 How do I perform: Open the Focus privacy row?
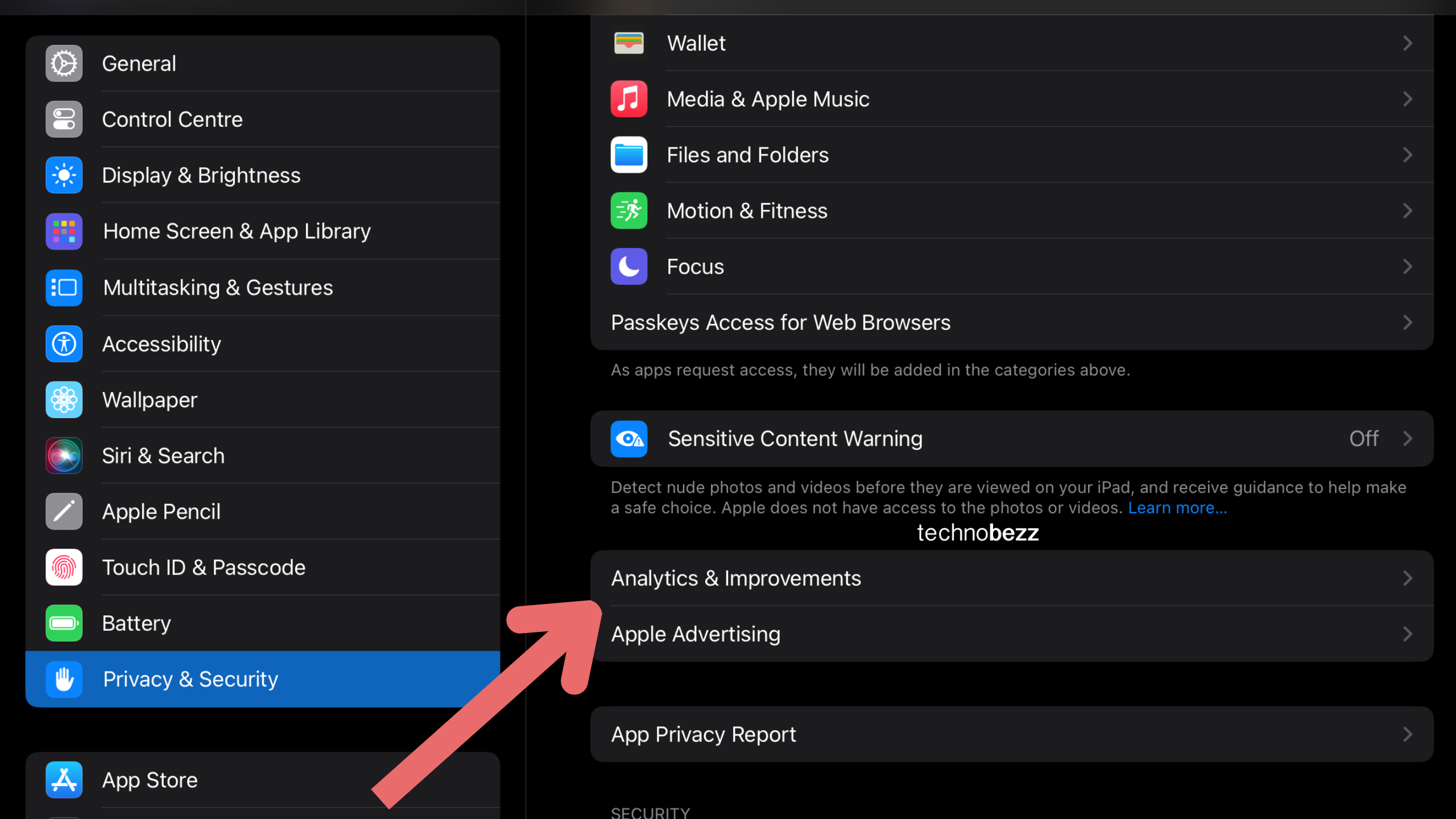click(1012, 266)
